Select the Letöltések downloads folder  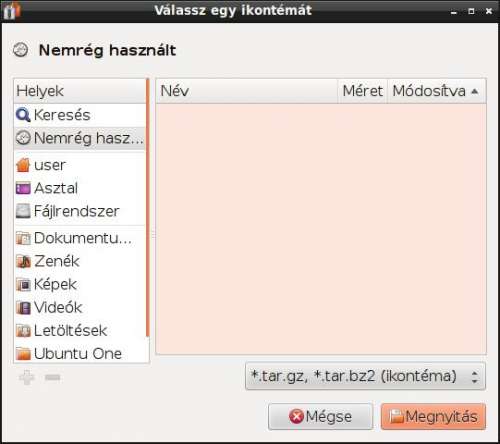coord(61,331)
